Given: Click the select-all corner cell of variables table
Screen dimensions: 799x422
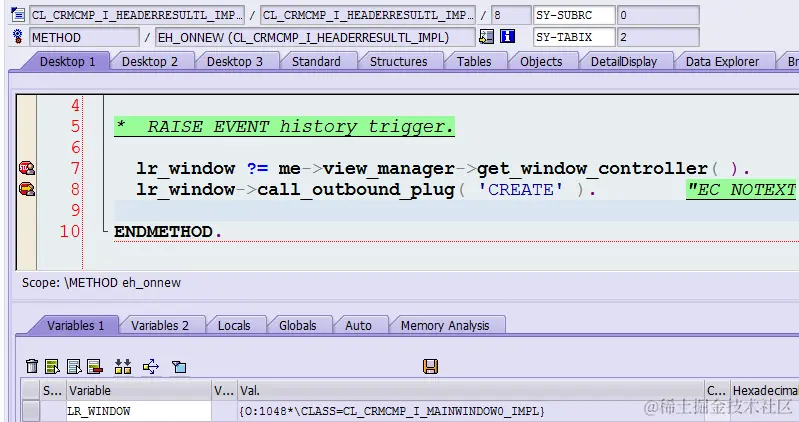Looking at the screenshot, I should click(x=31, y=390).
